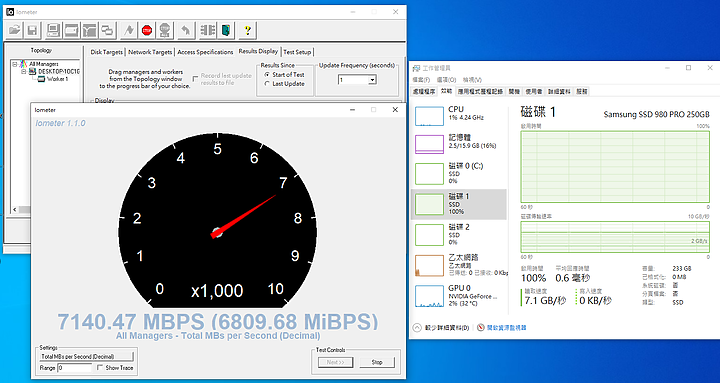Open the 應用程式歷程記錄 tab
This screenshot has height=383, width=720.
click(x=480, y=91)
